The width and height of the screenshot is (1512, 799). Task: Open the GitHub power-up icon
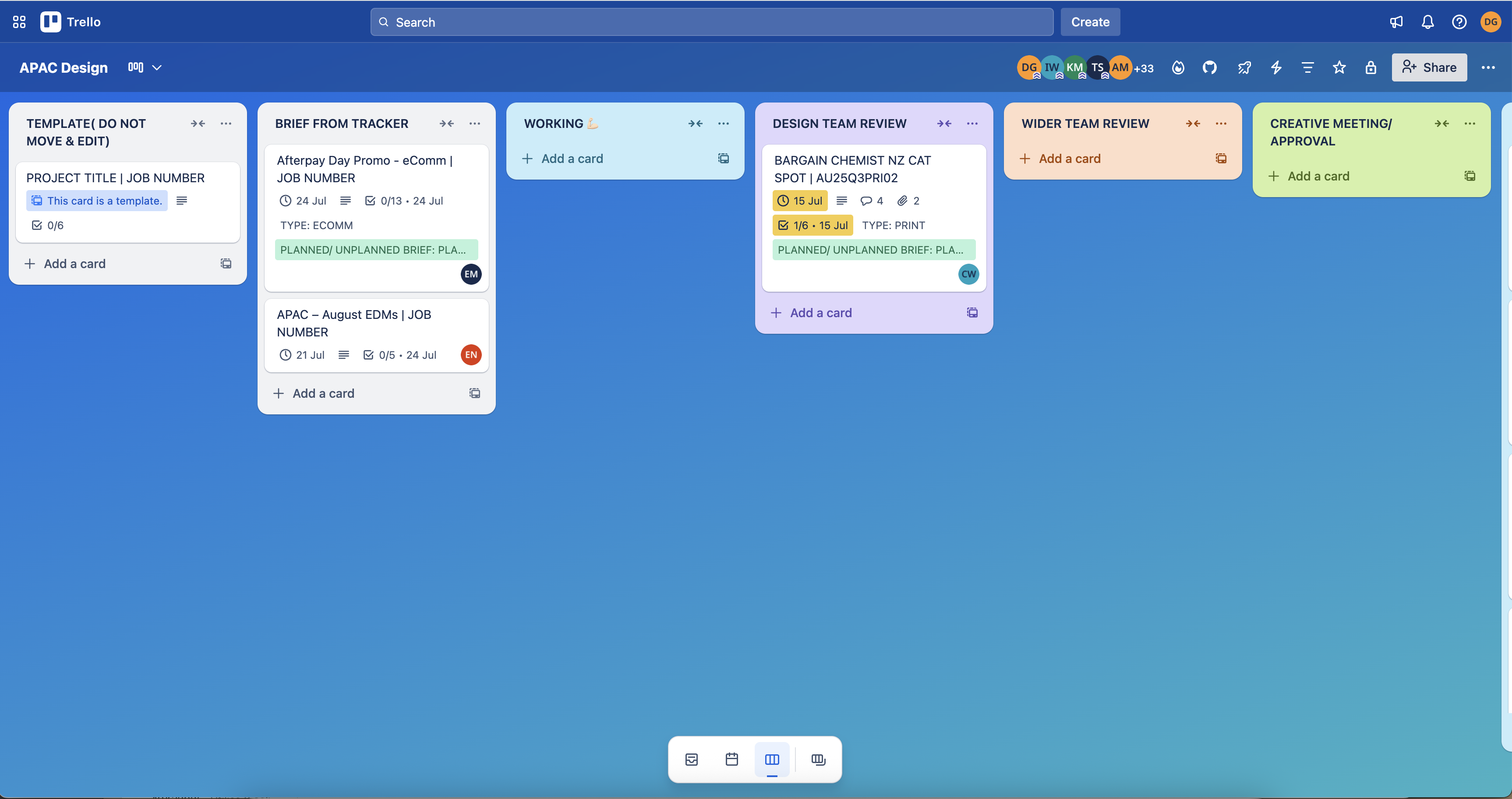tap(1210, 67)
